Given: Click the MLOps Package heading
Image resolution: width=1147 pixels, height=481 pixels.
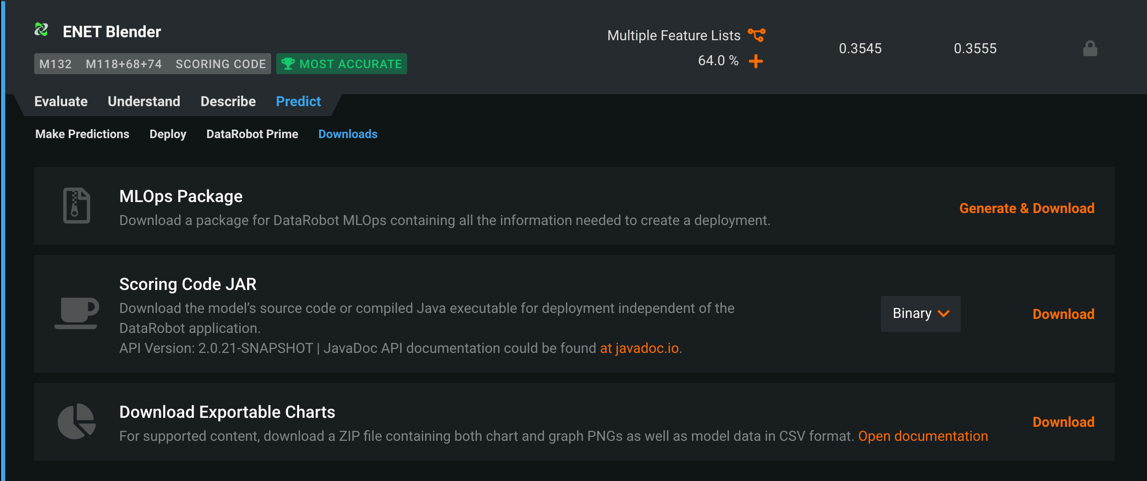Looking at the screenshot, I should 181,197.
